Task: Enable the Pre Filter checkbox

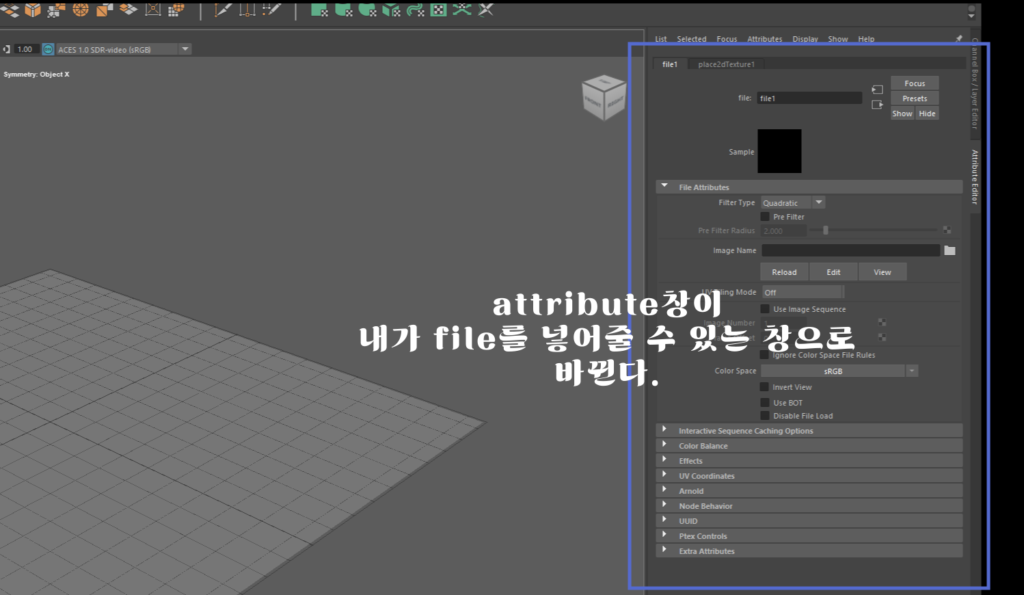Action: [x=765, y=217]
